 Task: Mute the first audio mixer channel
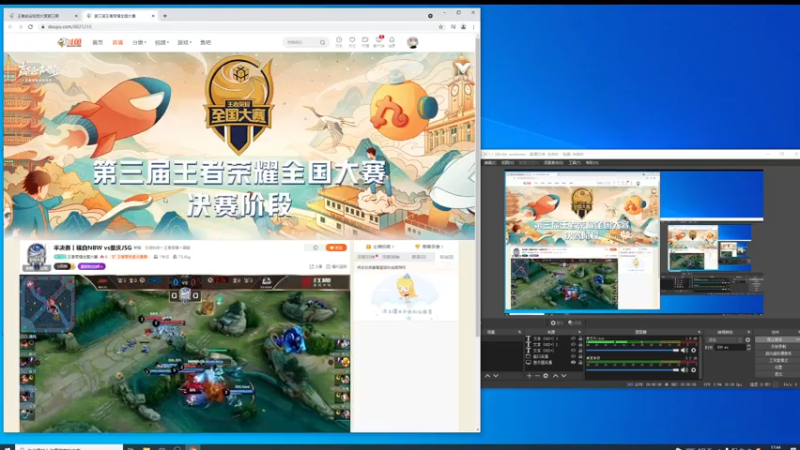click(x=684, y=351)
